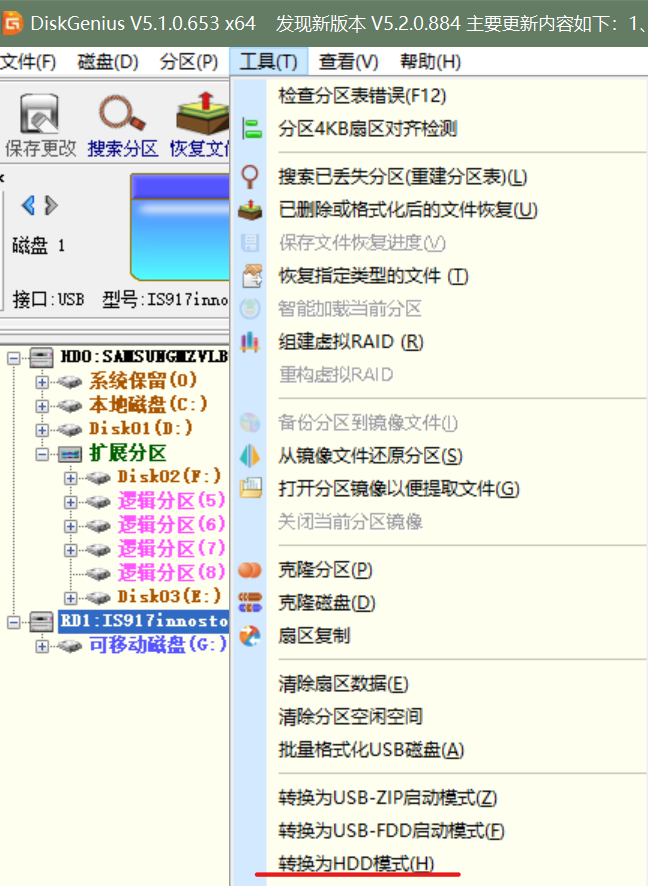This screenshot has height=886, width=648.
Task: Expand the 系统保留(0) partition node
Action: tap(42, 382)
